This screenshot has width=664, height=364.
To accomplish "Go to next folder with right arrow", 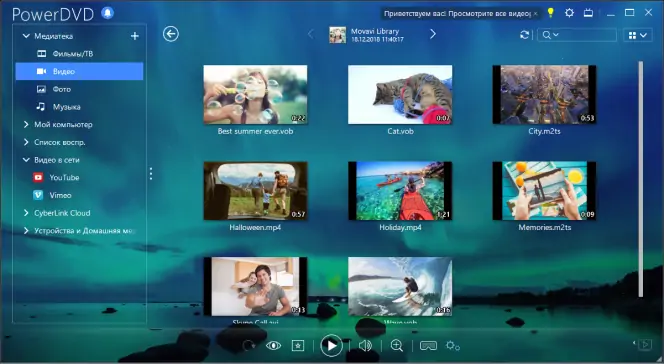I will [x=433, y=34].
